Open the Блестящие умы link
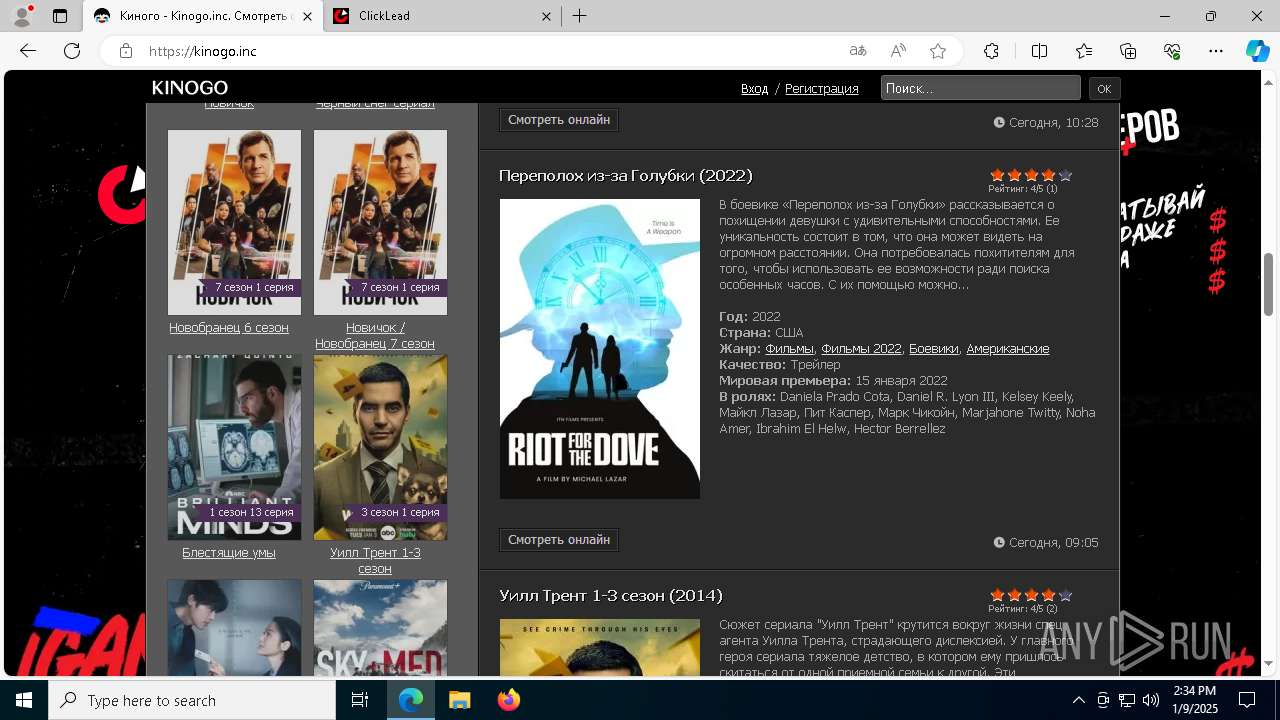 pos(229,553)
